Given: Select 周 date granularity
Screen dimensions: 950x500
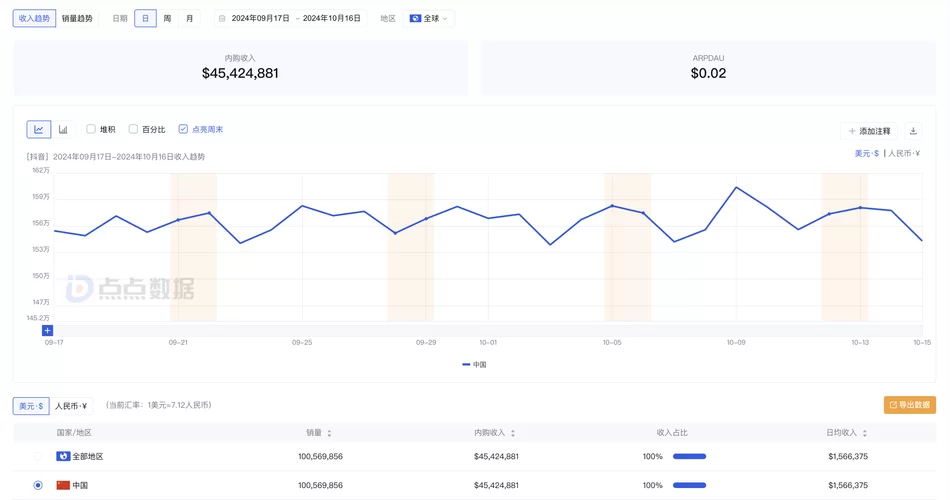Looking at the screenshot, I should coord(167,19).
